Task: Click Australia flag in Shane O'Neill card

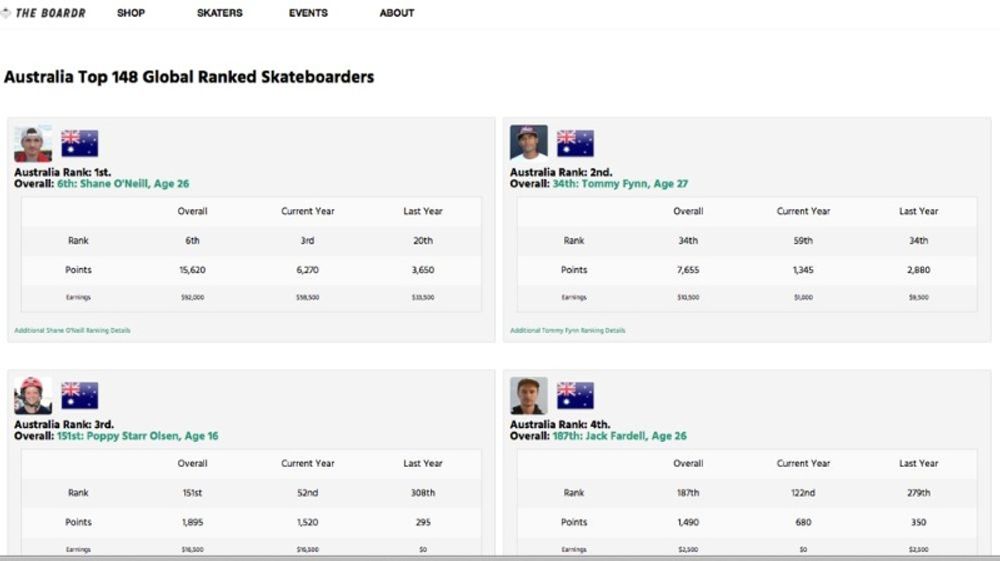Action: pyautogui.click(x=80, y=143)
